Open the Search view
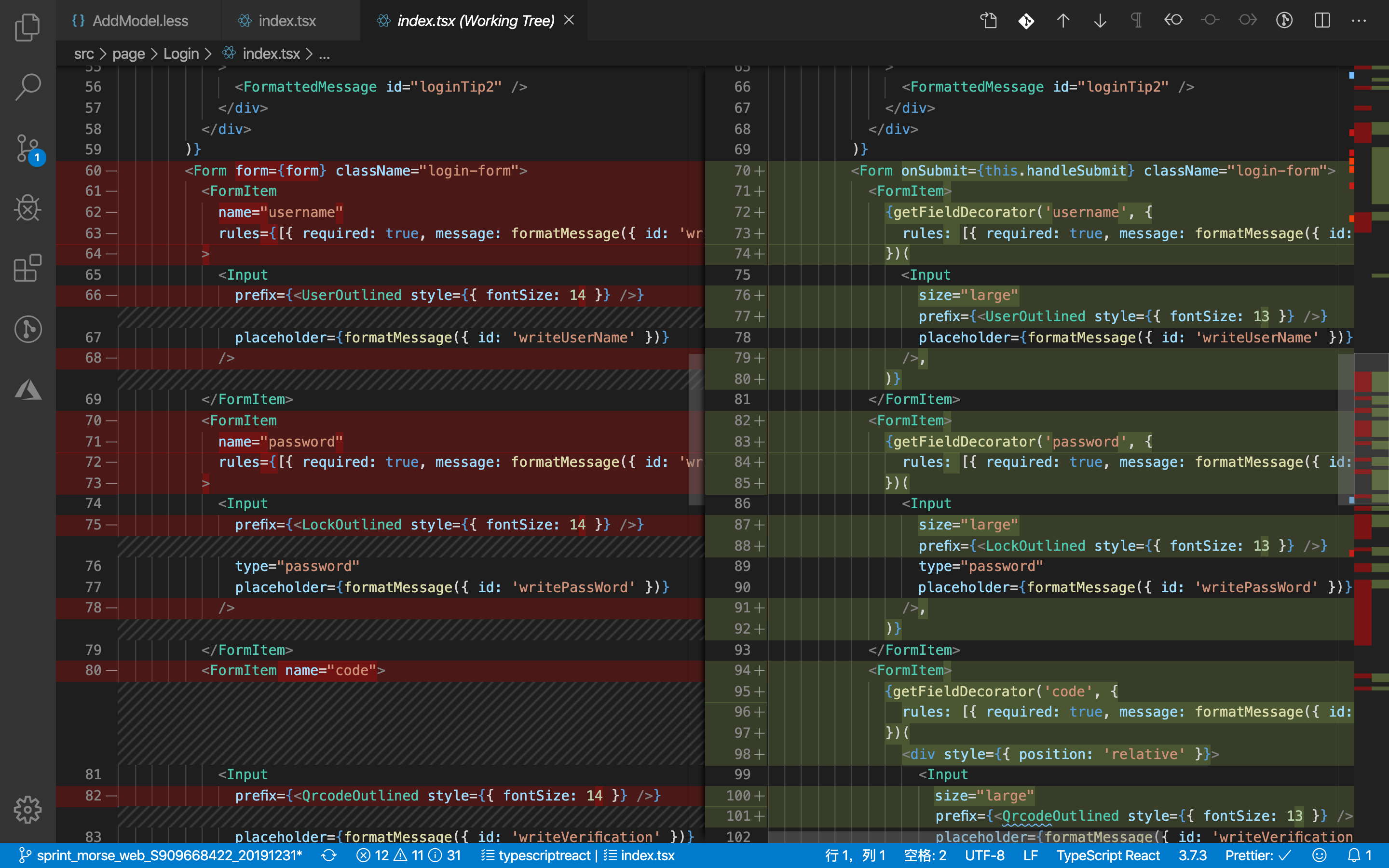1389x868 pixels. click(x=27, y=87)
